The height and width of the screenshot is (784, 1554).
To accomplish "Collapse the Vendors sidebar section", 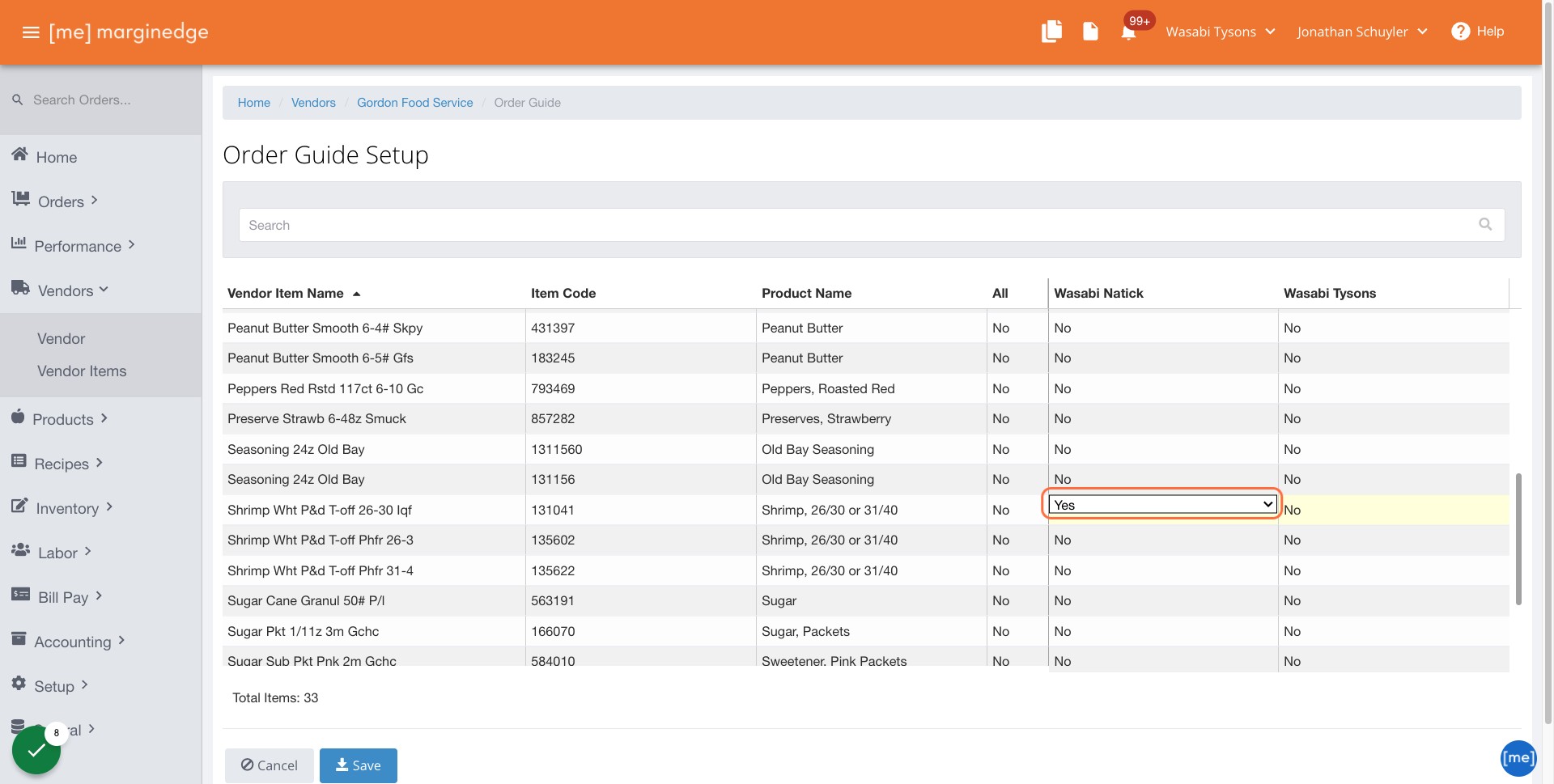I will [x=104, y=289].
